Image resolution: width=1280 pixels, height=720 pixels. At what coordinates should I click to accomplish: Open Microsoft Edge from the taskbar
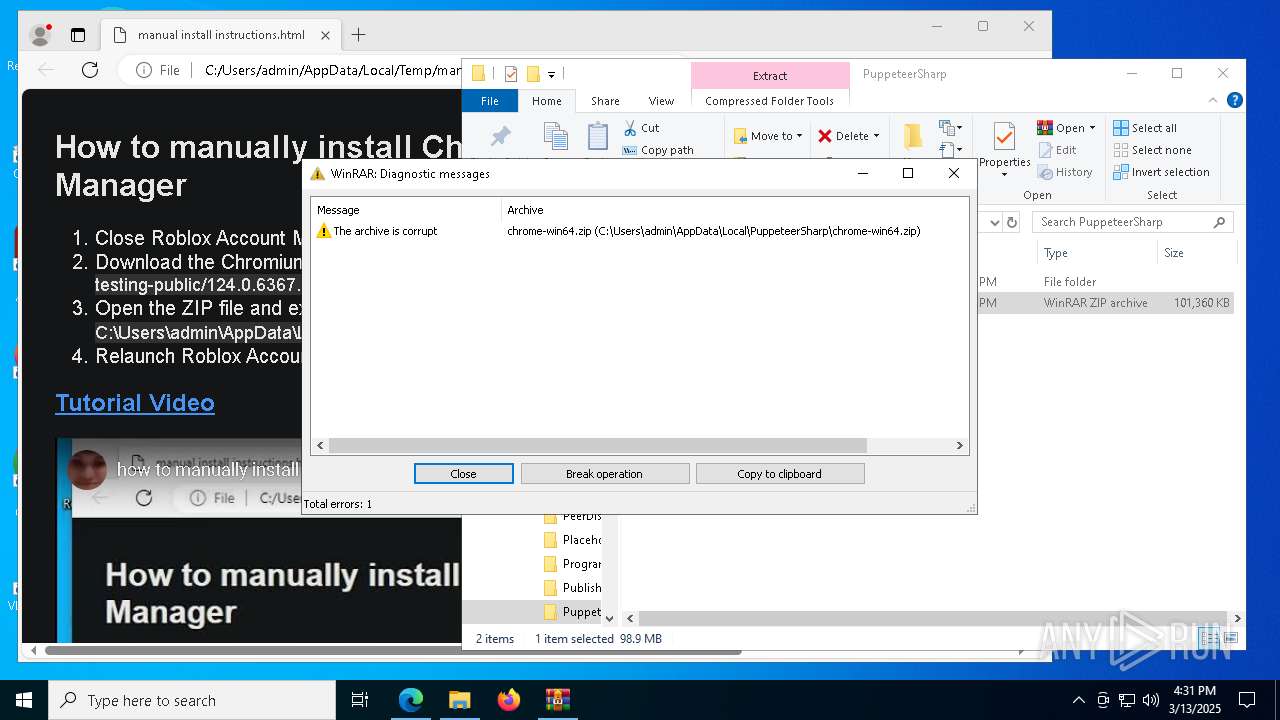pos(411,700)
